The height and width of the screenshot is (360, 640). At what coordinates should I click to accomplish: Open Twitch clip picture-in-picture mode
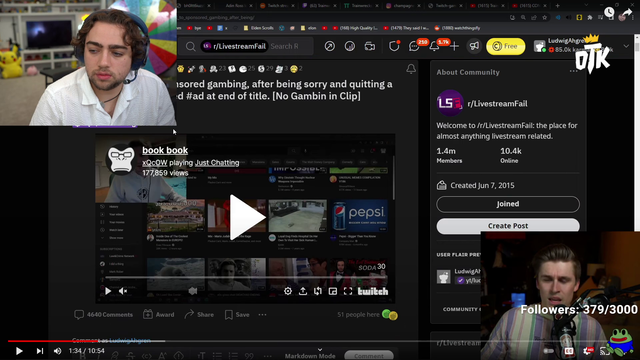tap(333, 291)
